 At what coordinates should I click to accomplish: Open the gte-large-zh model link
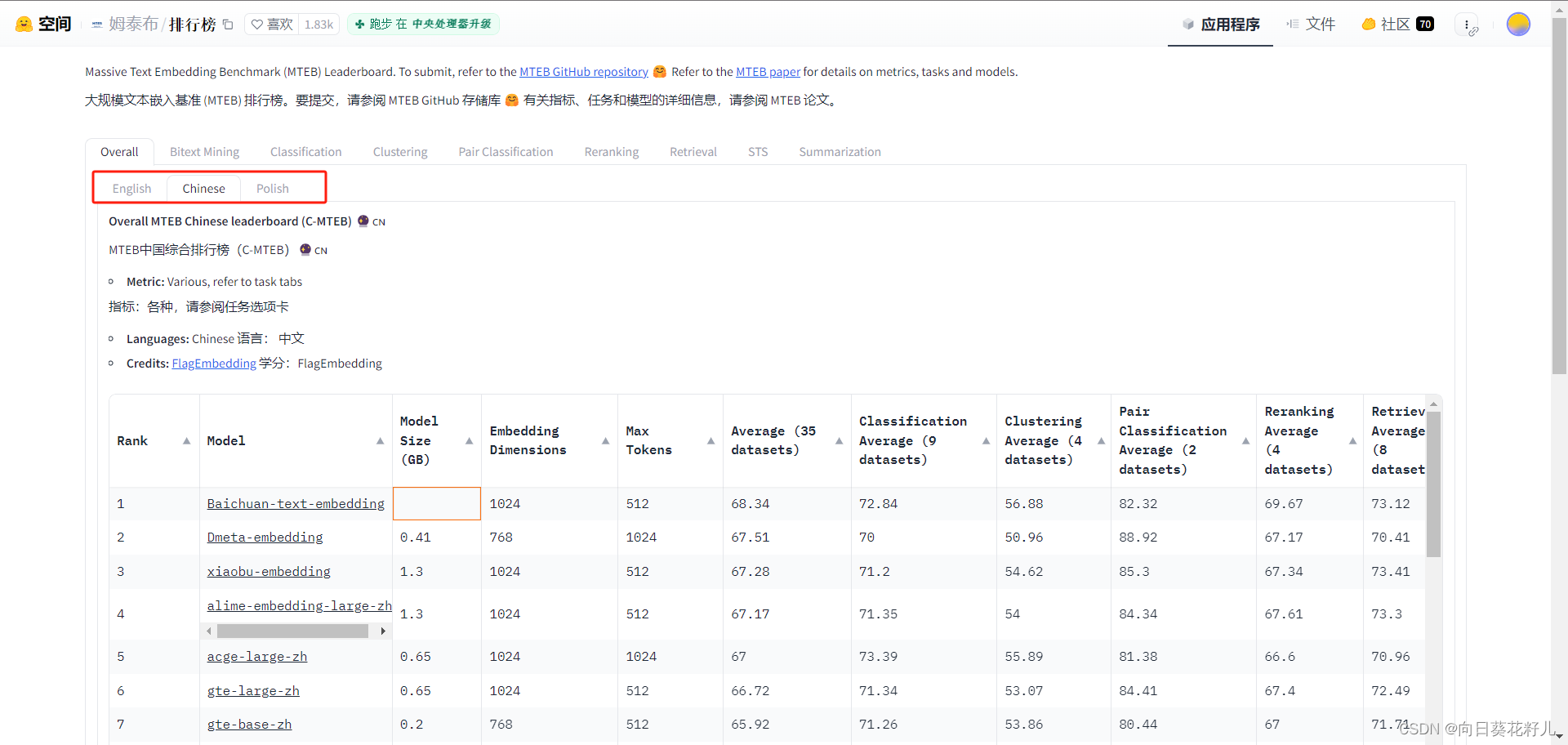click(x=253, y=691)
